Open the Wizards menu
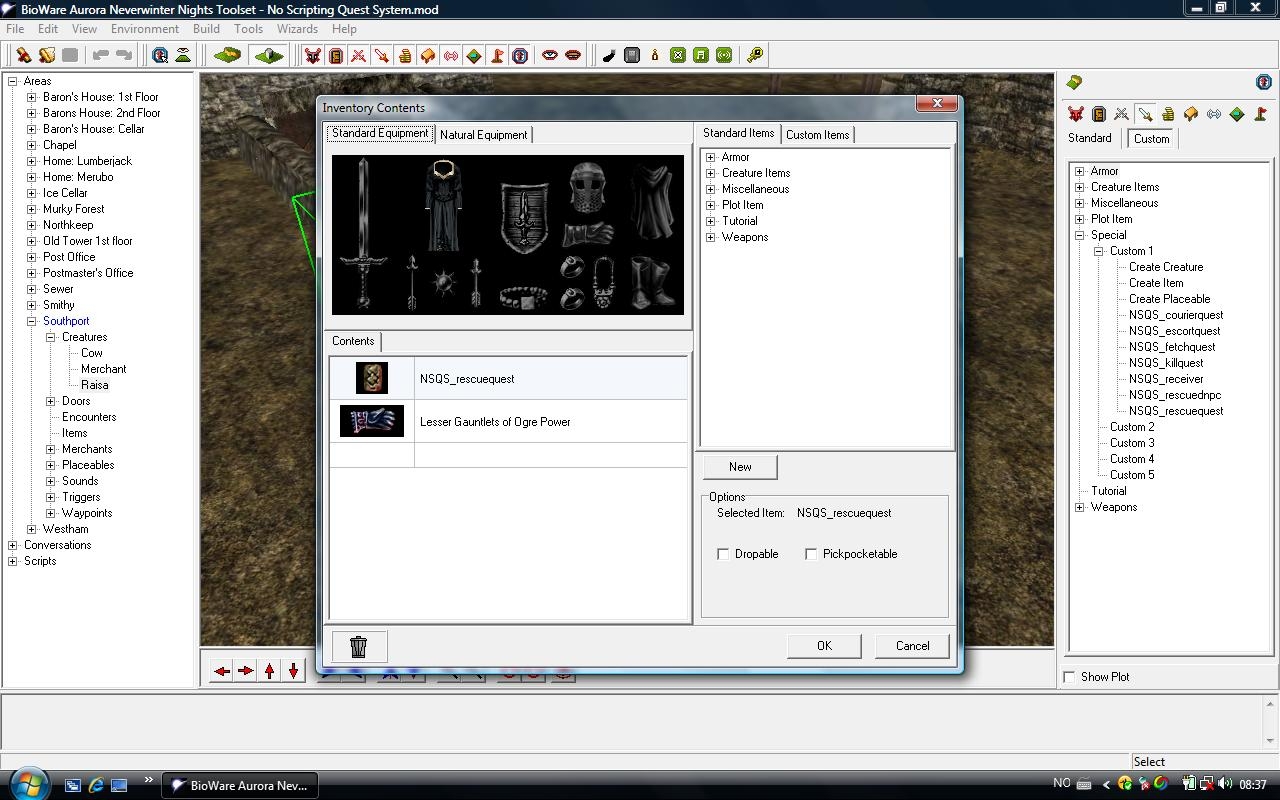Image resolution: width=1280 pixels, height=800 pixels. point(297,29)
